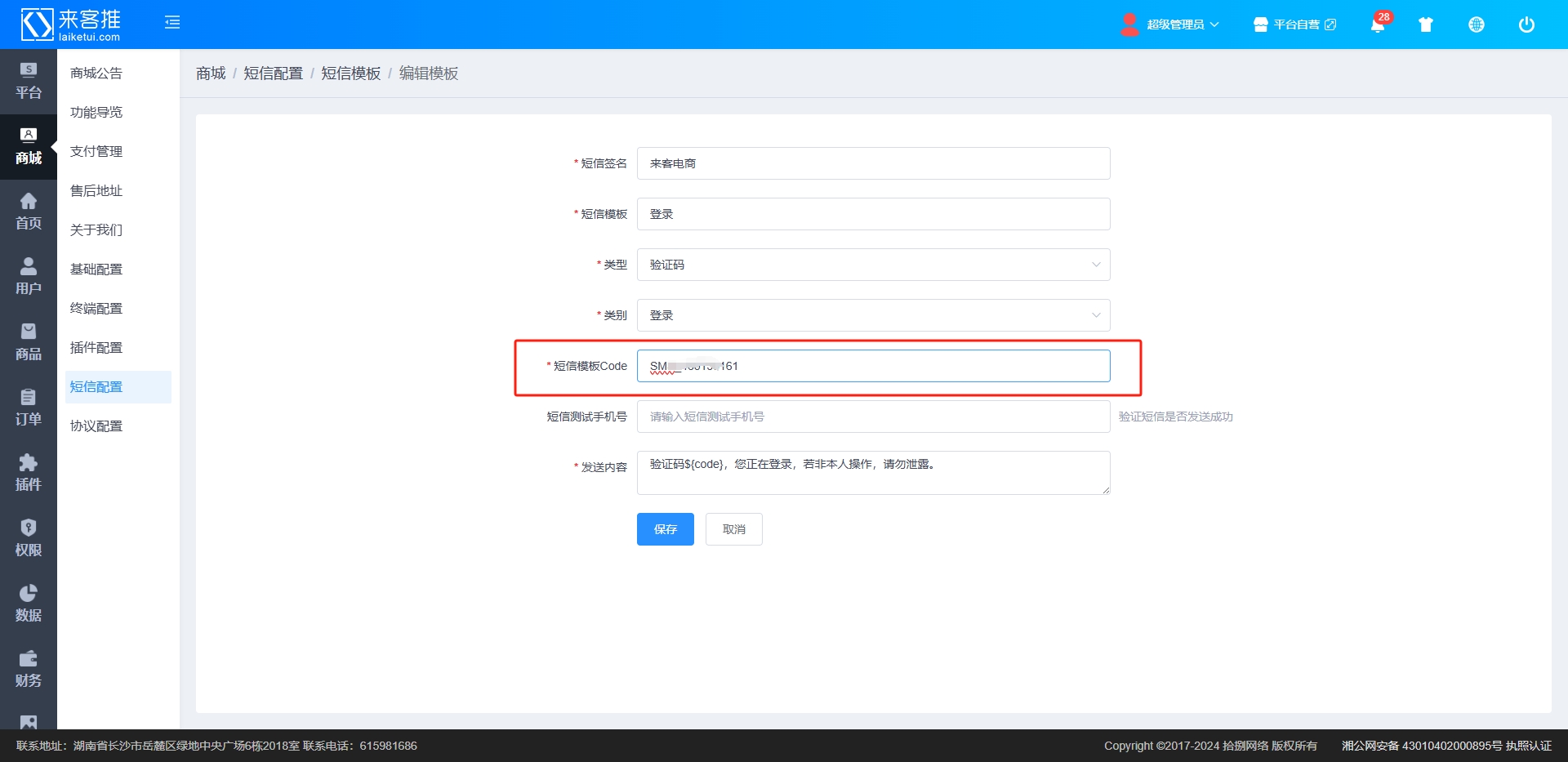Open the notification bell with 28 alerts
This screenshot has height=762, width=1568.
click(x=1378, y=25)
